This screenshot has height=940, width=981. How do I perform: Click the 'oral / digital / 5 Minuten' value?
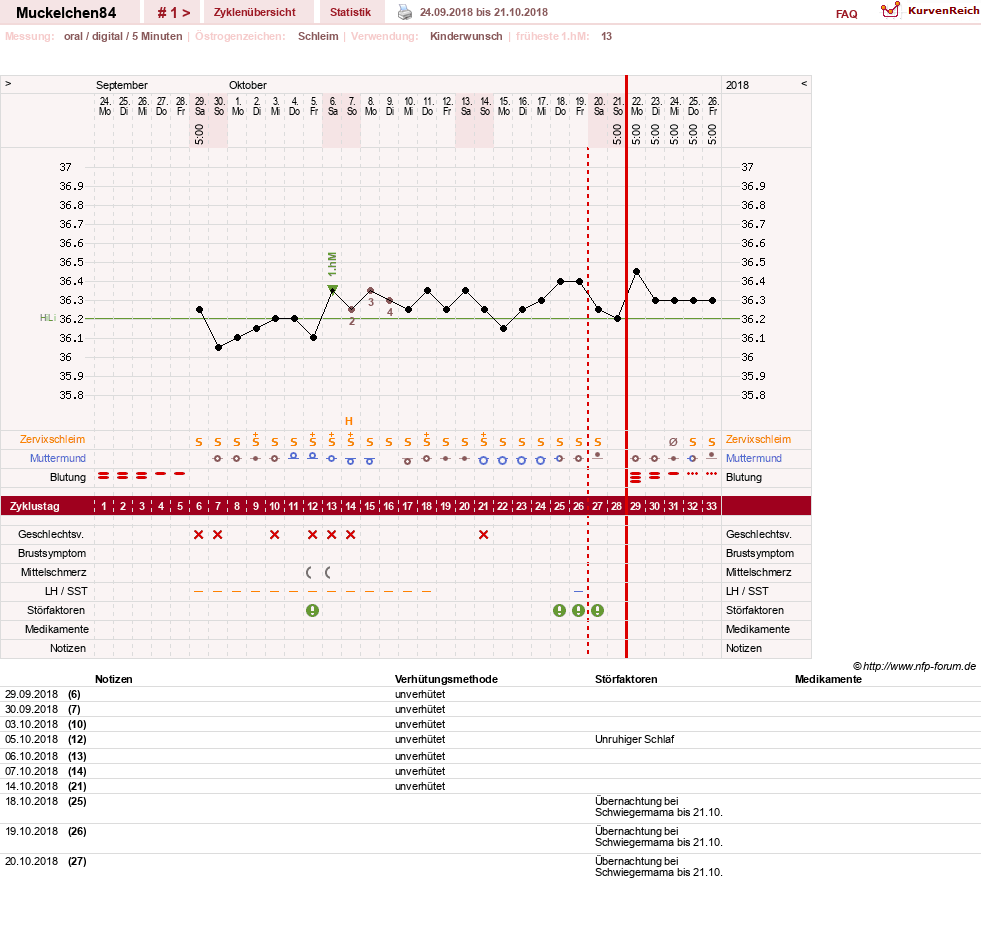(x=123, y=36)
